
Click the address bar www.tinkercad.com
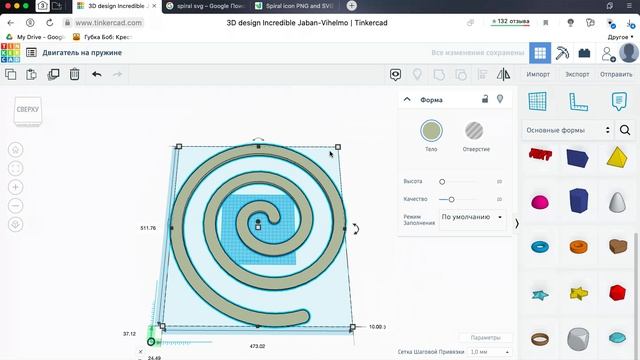109,23
